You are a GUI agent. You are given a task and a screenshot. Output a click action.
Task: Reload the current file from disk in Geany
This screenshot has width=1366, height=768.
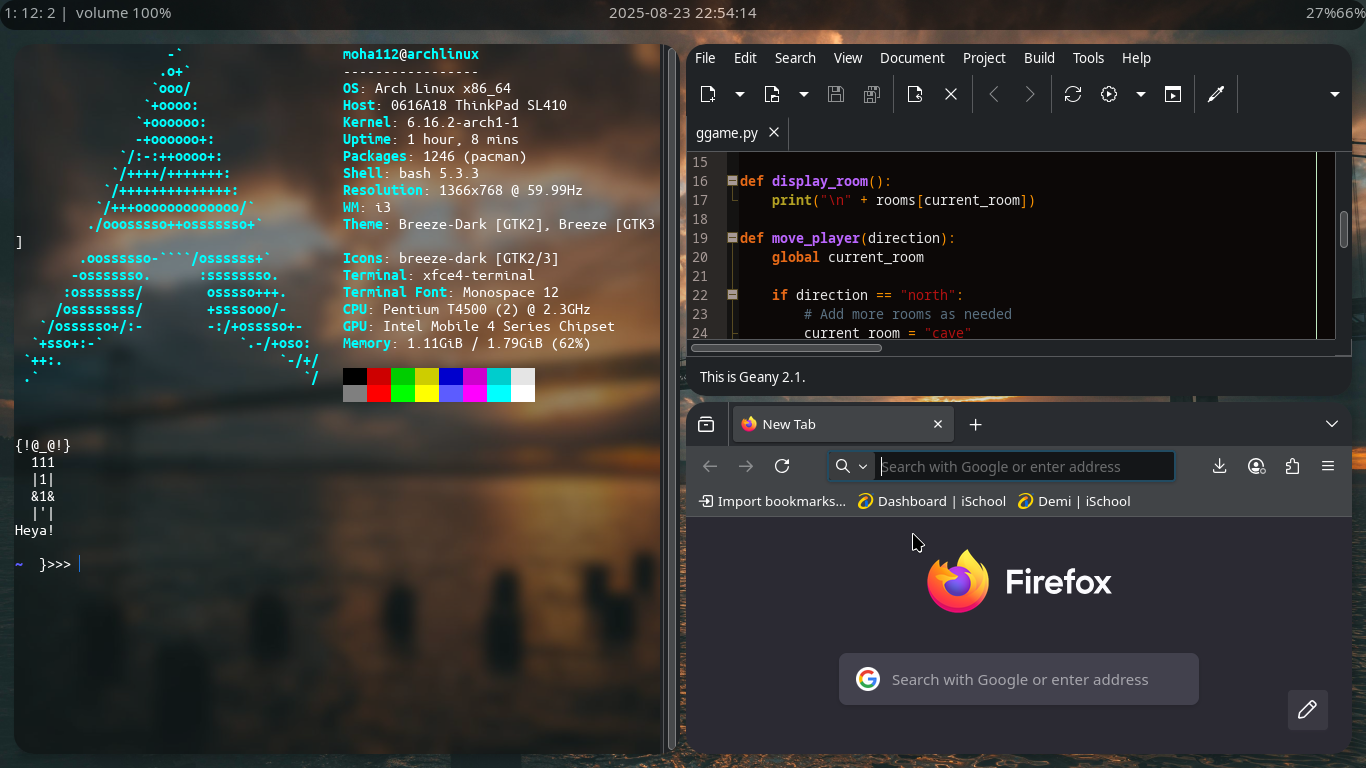[915, 94]
